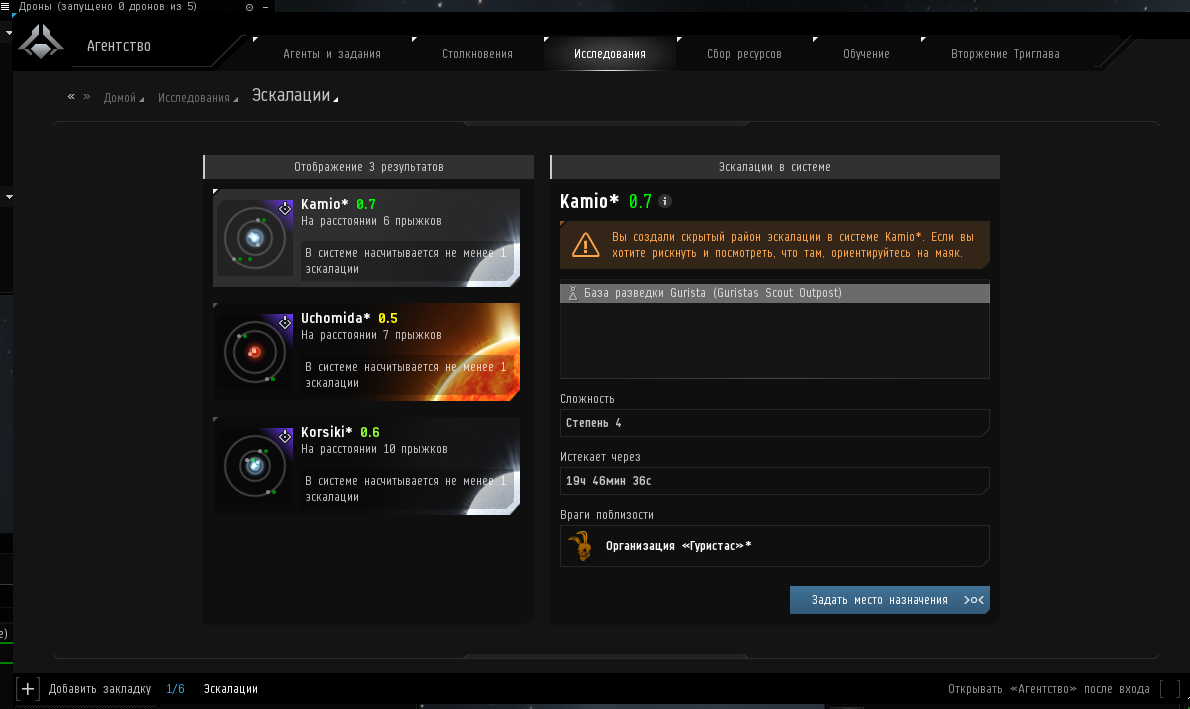Click the Guristas faction skull icon

tap(581, 546)
